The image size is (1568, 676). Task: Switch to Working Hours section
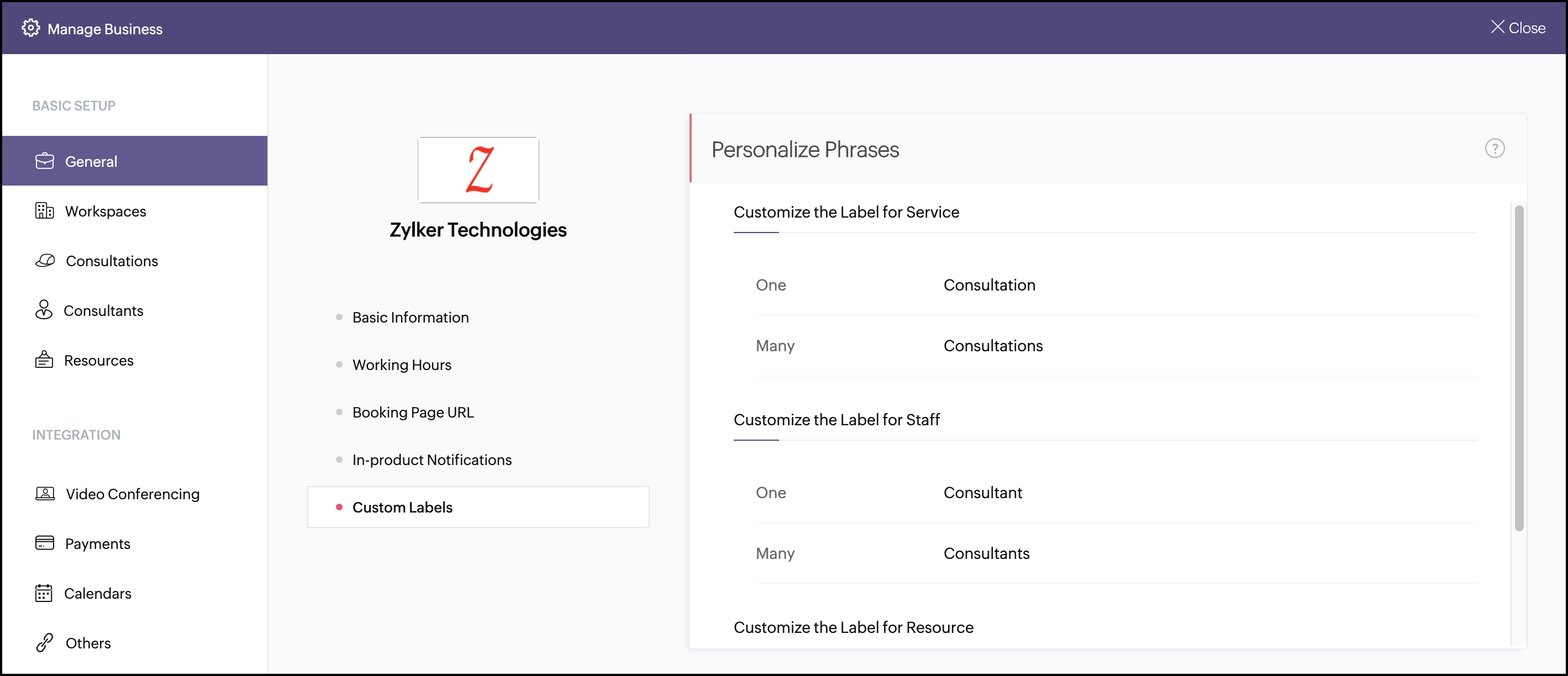pos(402,365)
